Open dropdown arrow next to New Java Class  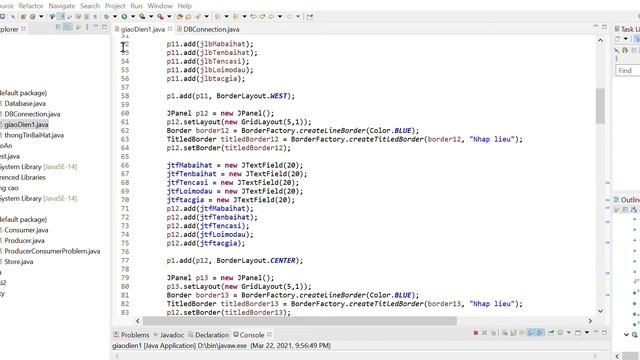tap(41, 17)
